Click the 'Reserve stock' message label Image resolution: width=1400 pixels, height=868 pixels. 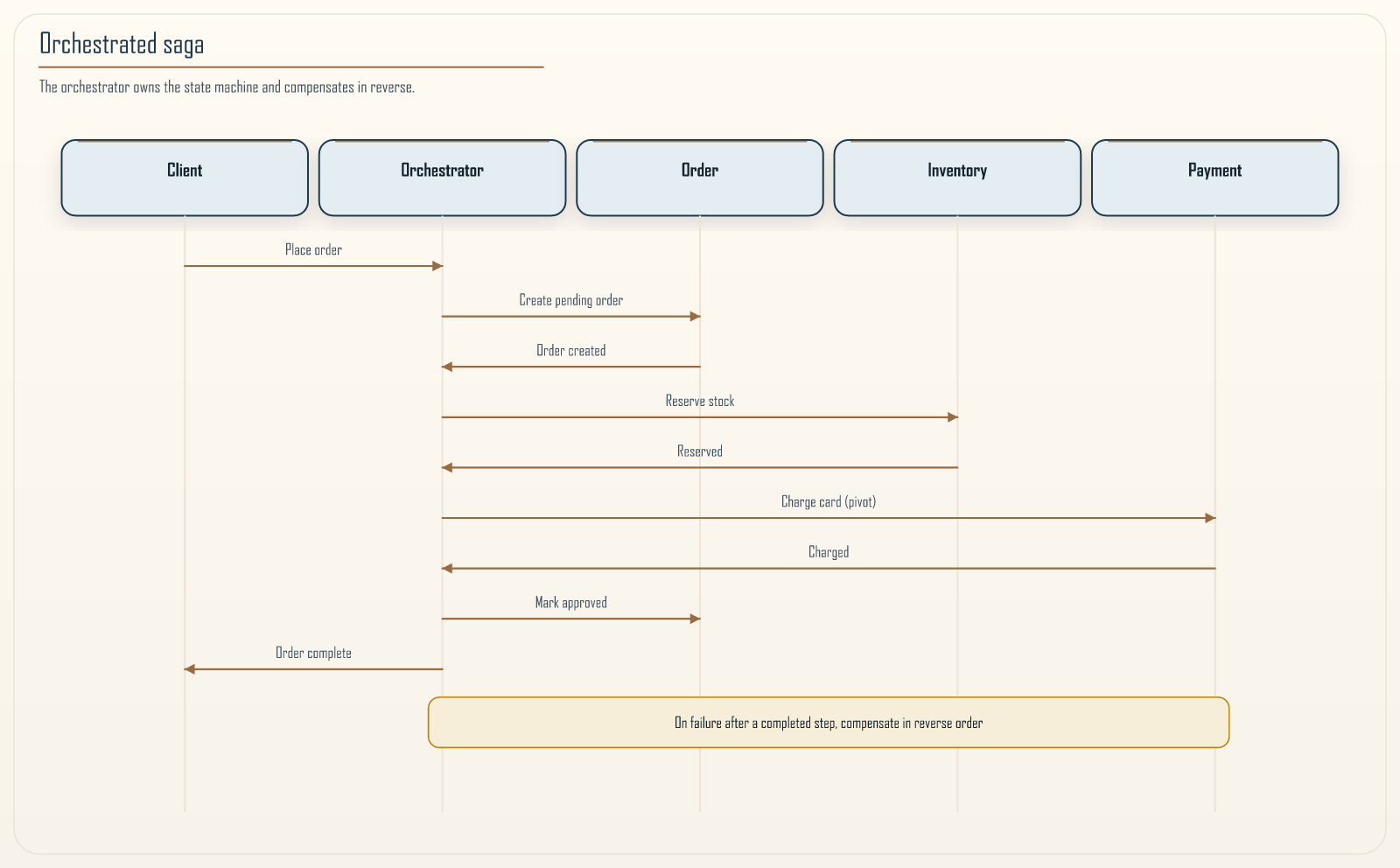click(700, 401)
